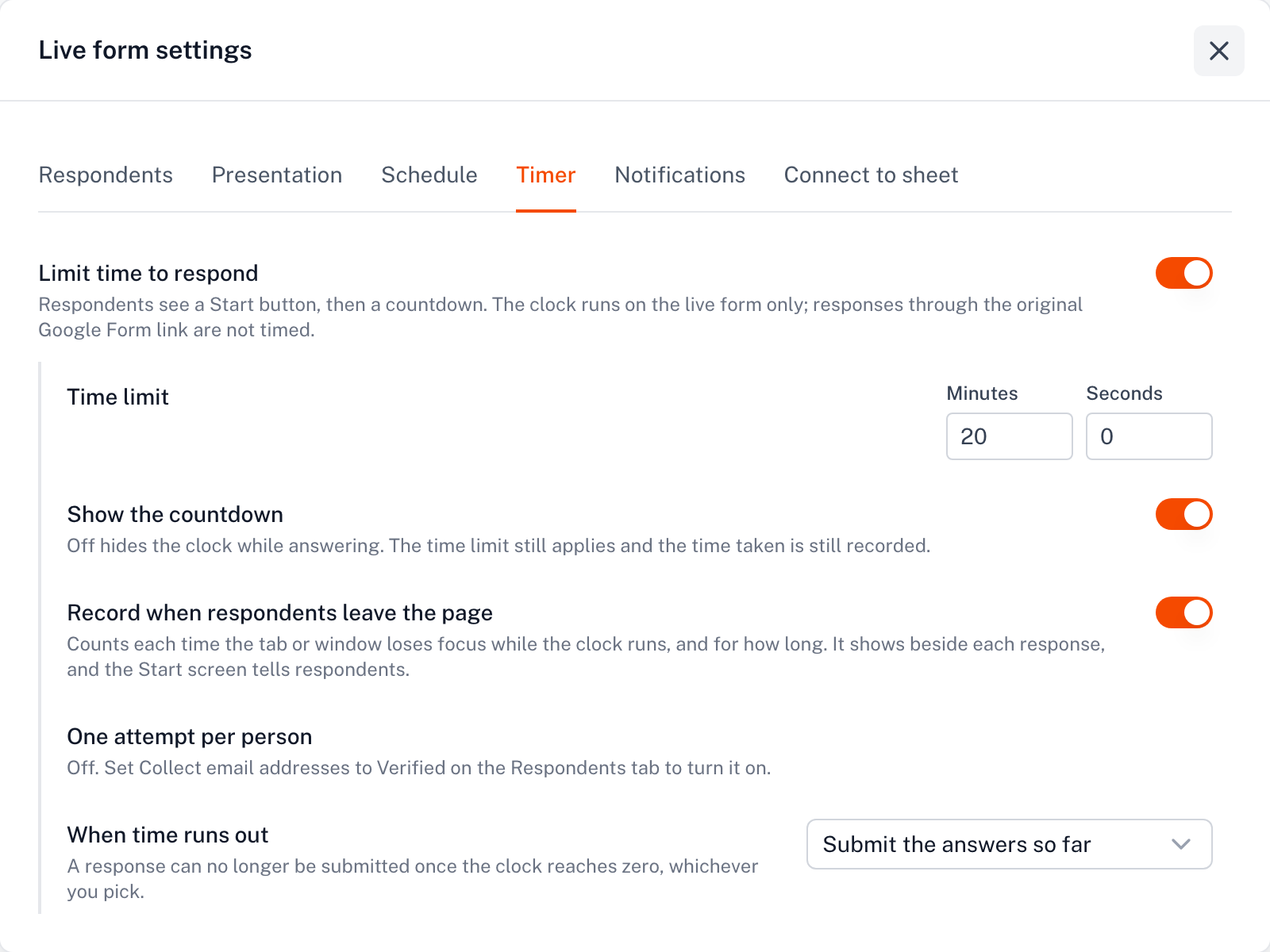Click the Live form settings title
Image resolution: width=1270 pixels, height=952 pixels.
pyautogui.click(x=145, y=50)
